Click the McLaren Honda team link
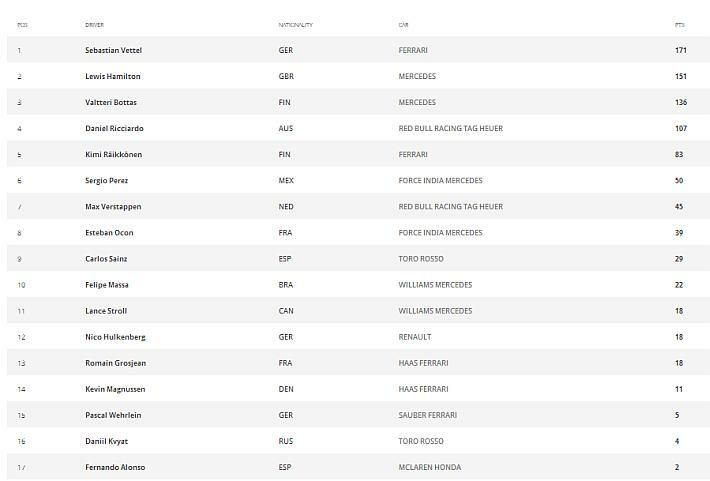 [428, 467]
